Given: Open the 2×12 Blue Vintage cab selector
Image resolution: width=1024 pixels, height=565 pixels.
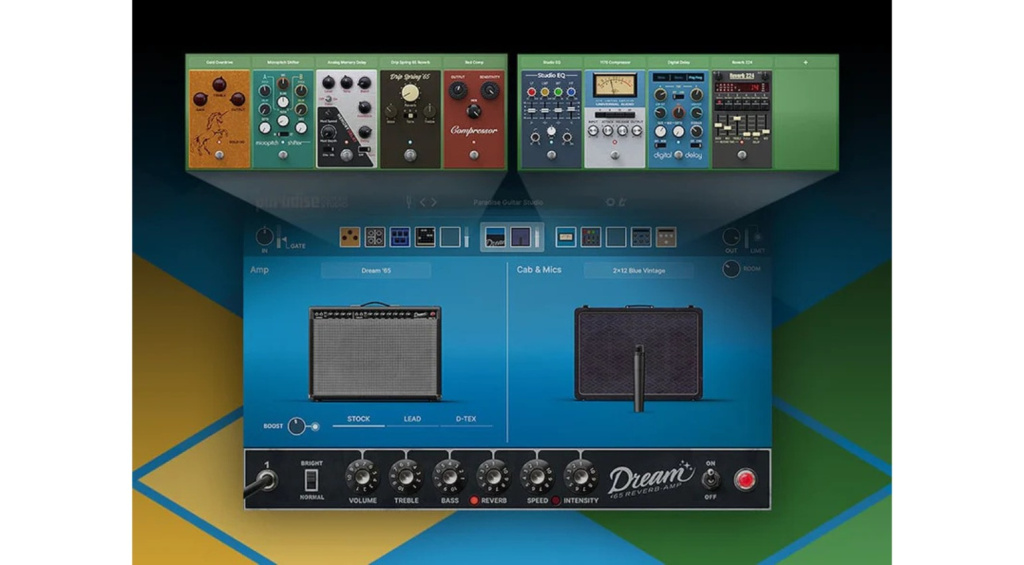Looking at the screenshot, I should click(639, 270).
